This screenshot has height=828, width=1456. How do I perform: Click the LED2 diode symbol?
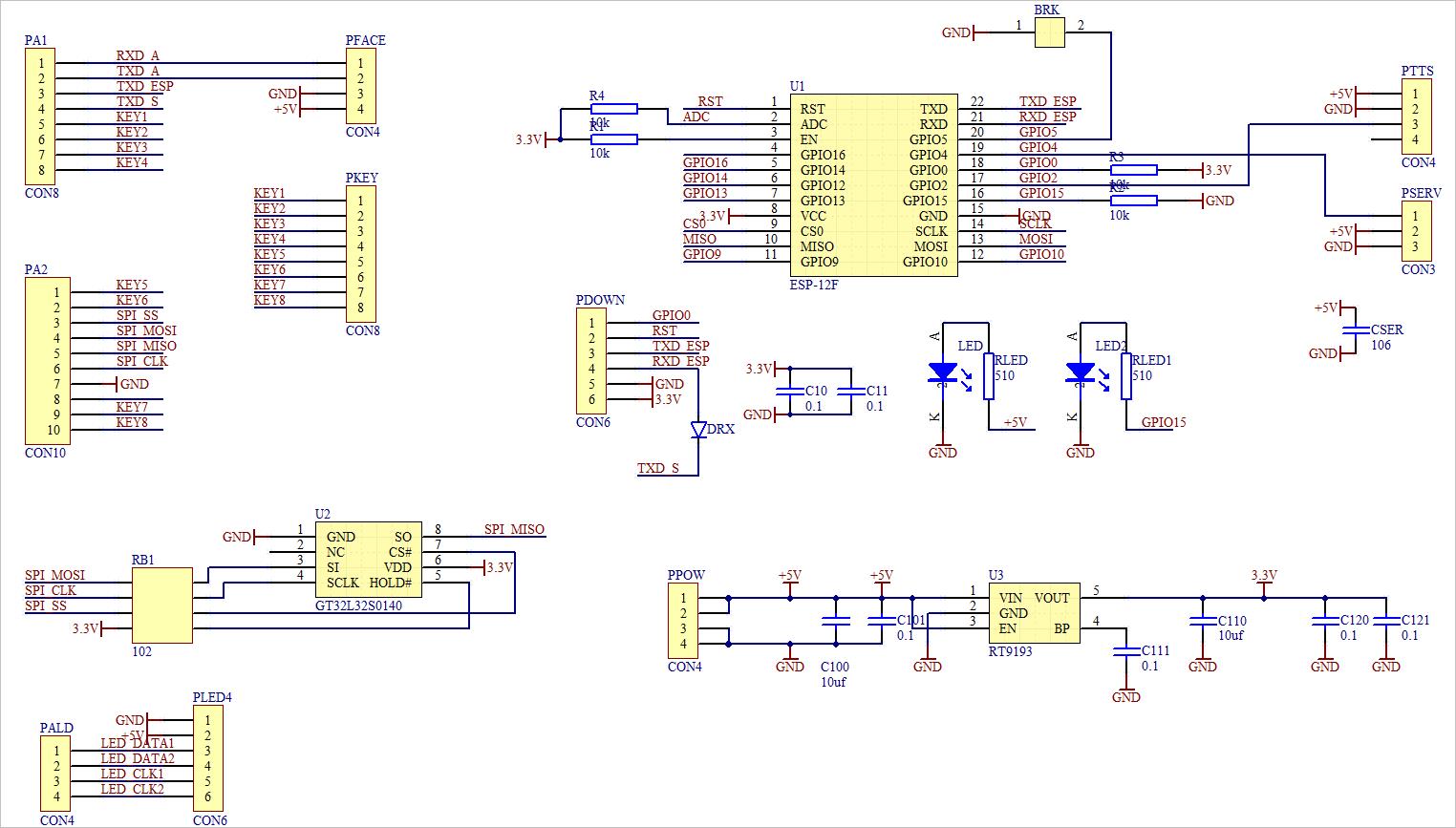(1081, 372)
